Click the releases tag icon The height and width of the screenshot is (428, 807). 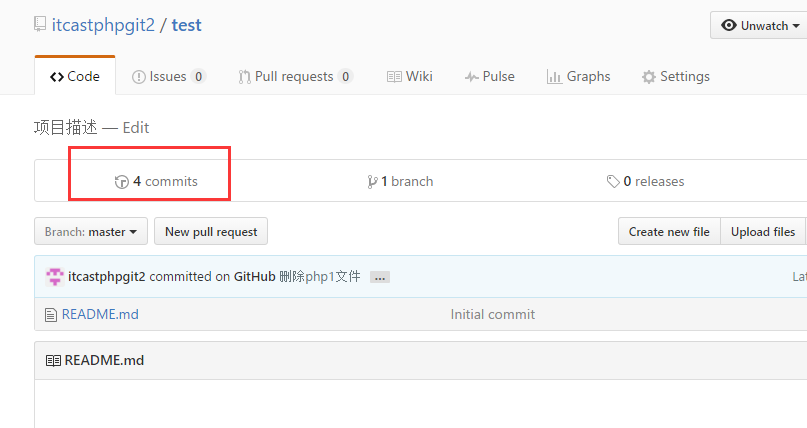(613, 182)
